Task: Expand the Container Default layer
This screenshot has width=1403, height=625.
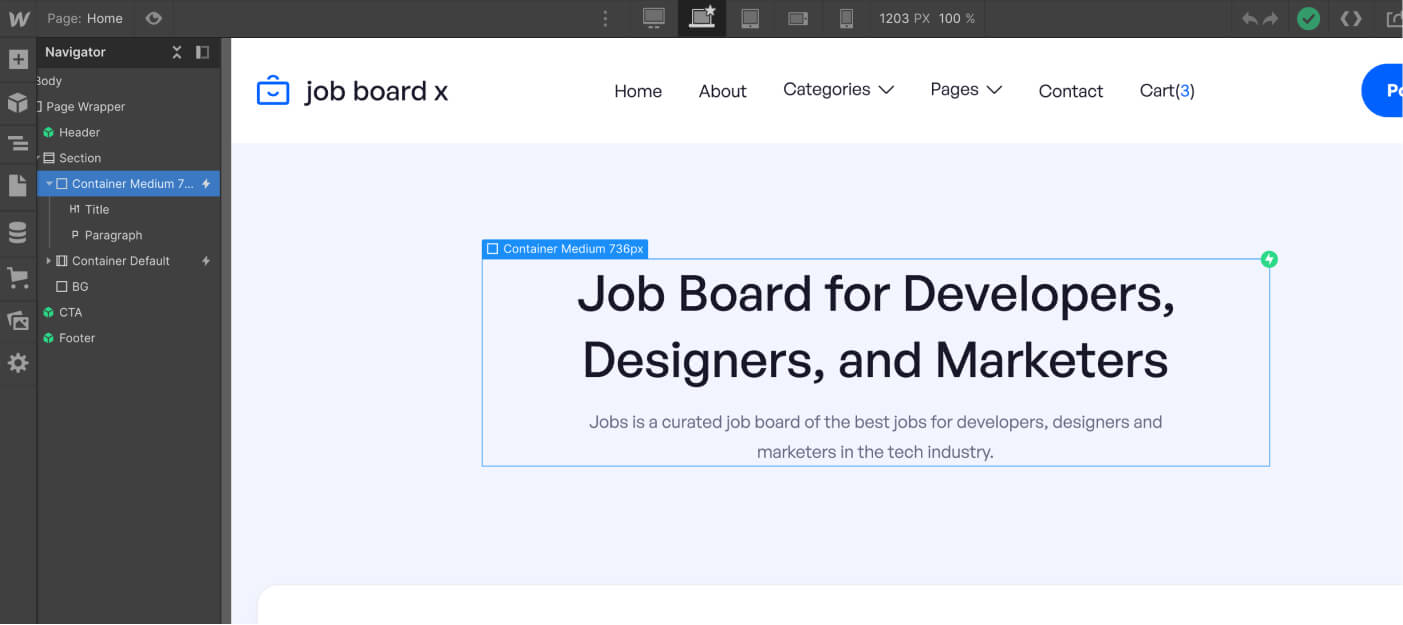Action: click(48, 260)
